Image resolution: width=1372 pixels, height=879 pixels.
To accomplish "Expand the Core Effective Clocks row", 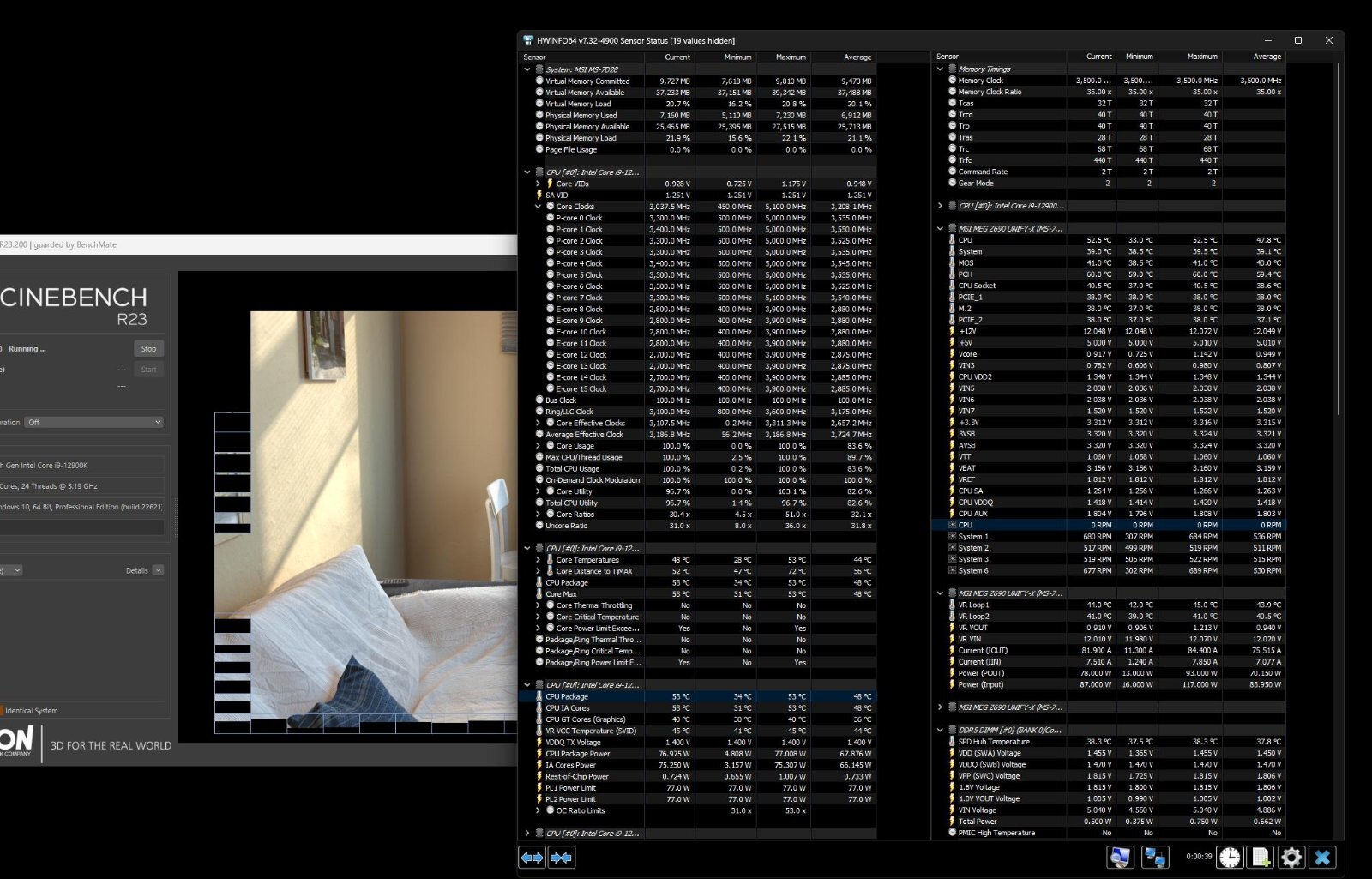I will [x=538, y=424].
